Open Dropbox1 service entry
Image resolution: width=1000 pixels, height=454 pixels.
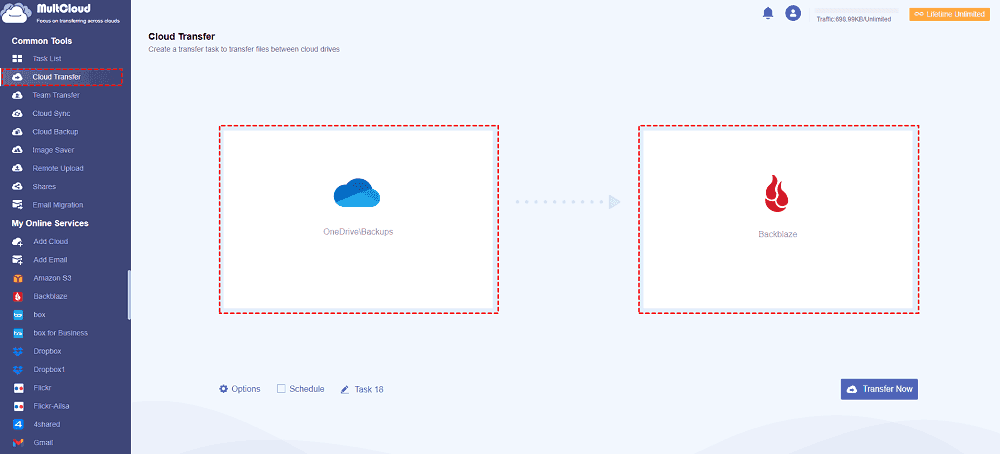(x=50, y=370)
